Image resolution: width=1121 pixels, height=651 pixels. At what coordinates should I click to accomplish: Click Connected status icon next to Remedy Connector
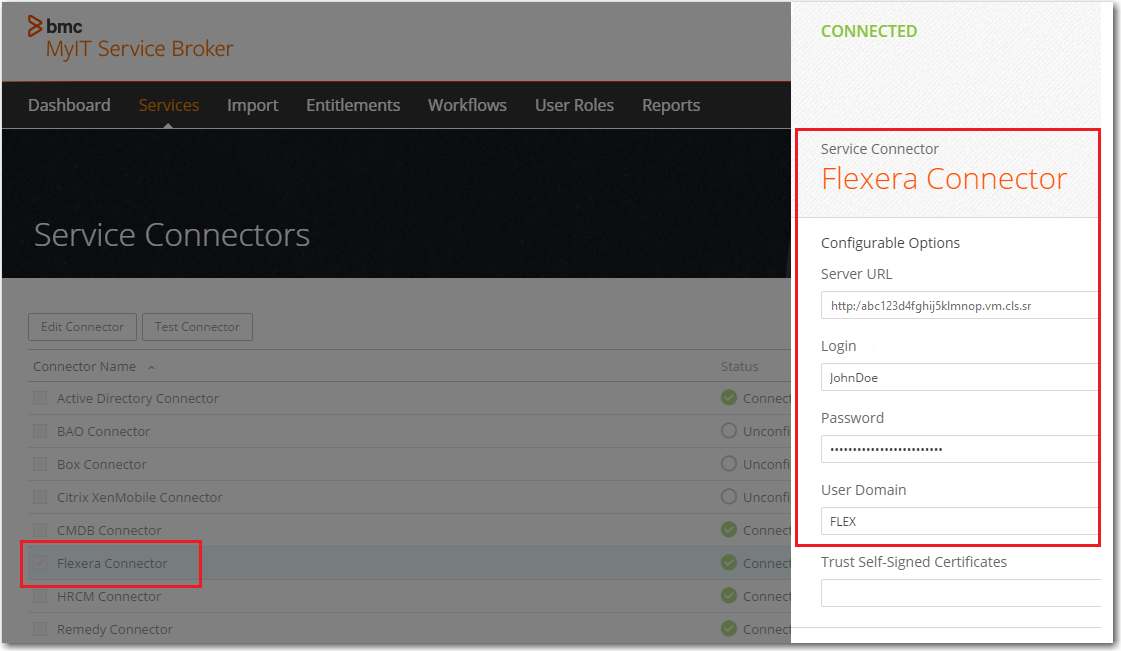pyautogui.click(x=729, y=629)
